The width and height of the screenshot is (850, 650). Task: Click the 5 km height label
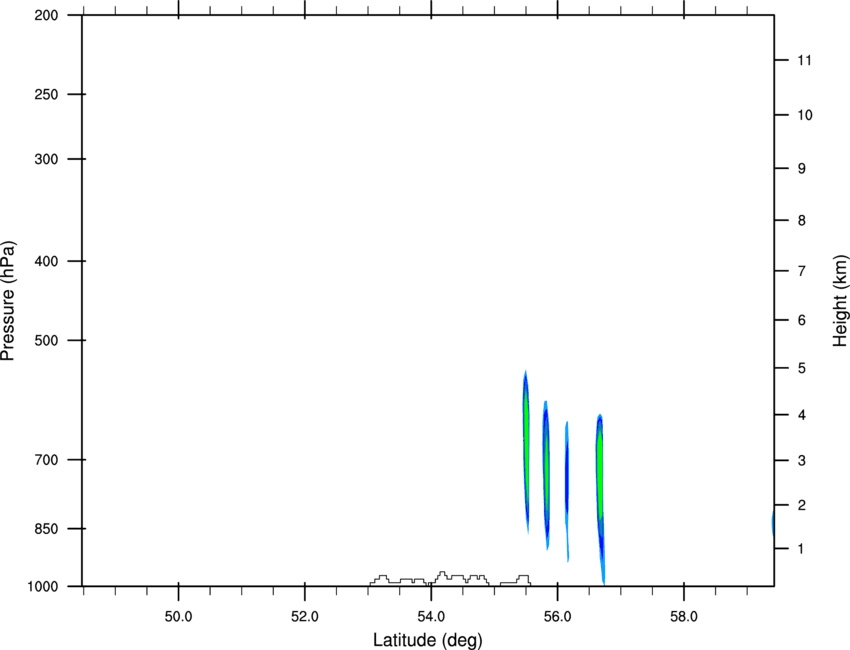pyautogui.click(x=802, y=369)
